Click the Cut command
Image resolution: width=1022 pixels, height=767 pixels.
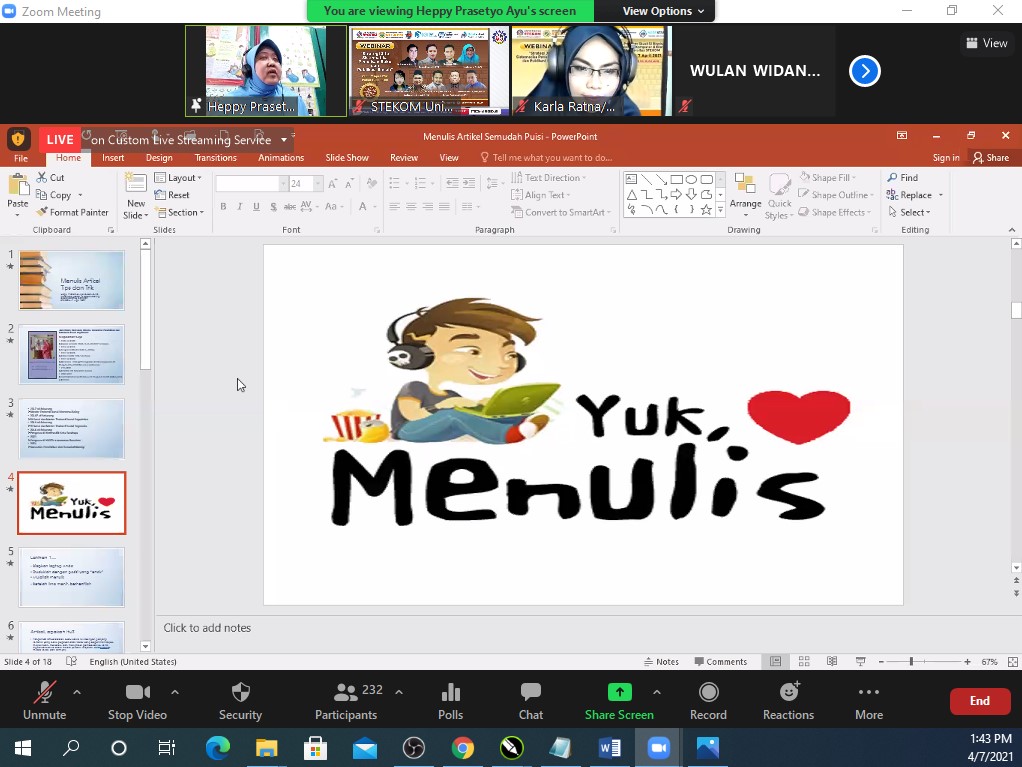point(51,177)
